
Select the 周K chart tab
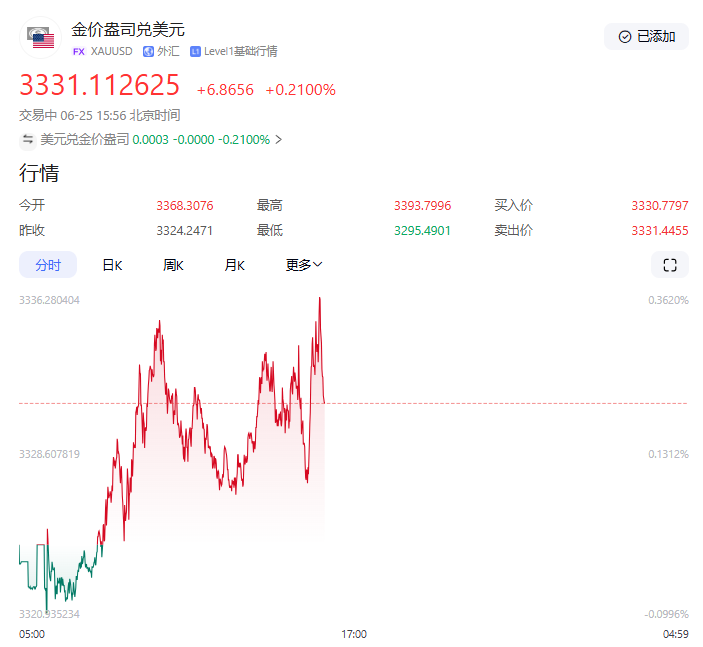(x=173, y=265)
